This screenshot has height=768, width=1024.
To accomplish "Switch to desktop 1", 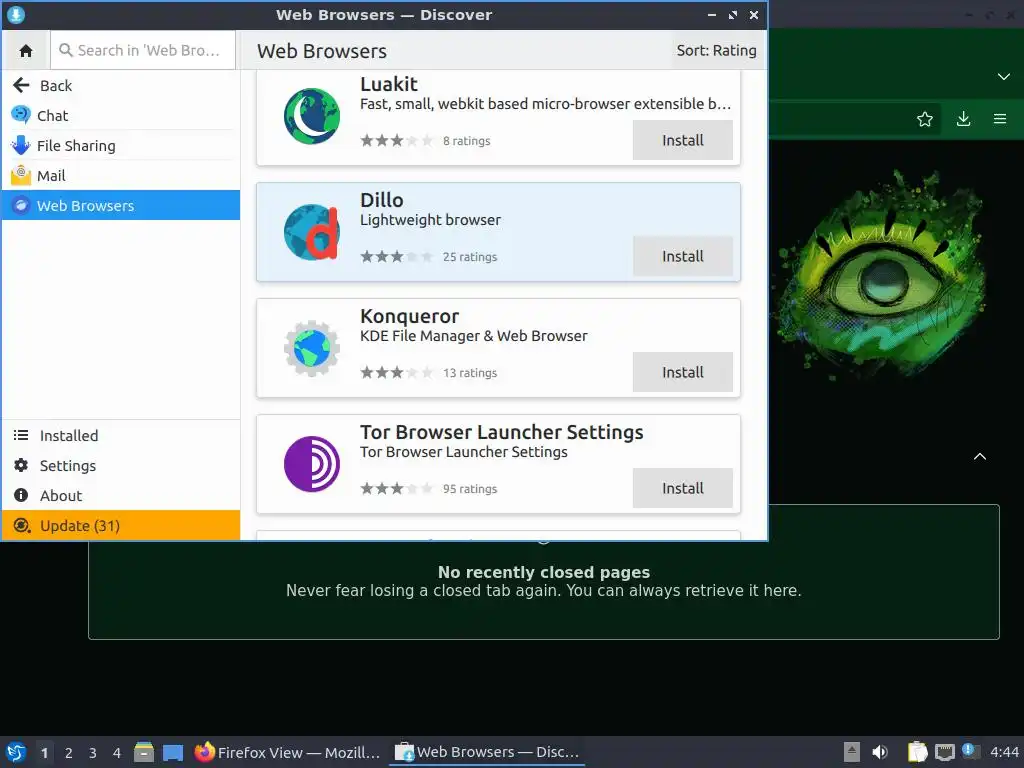I will [44, 753].
